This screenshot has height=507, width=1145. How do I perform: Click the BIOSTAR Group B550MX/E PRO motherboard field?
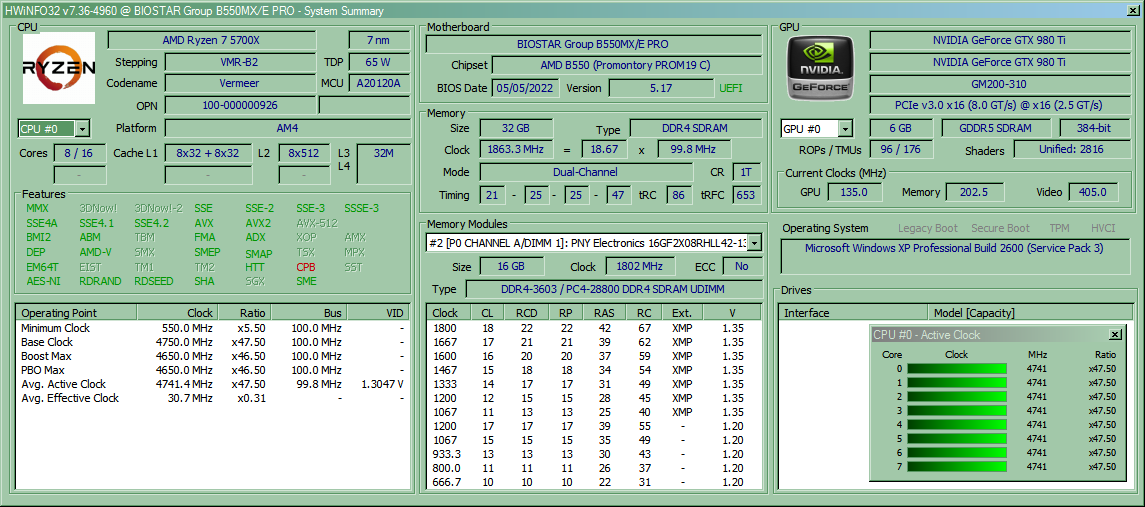[x=592, y=44]
